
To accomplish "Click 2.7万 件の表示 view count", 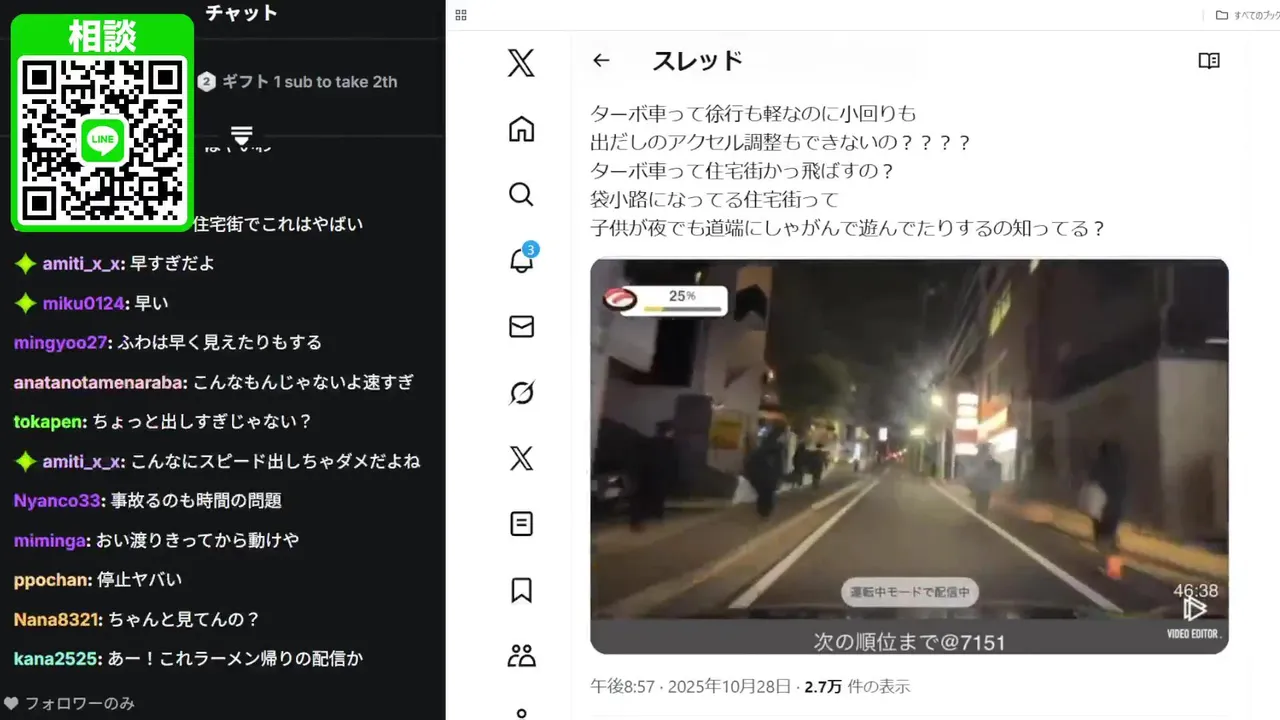I will (x=857, y=687).
